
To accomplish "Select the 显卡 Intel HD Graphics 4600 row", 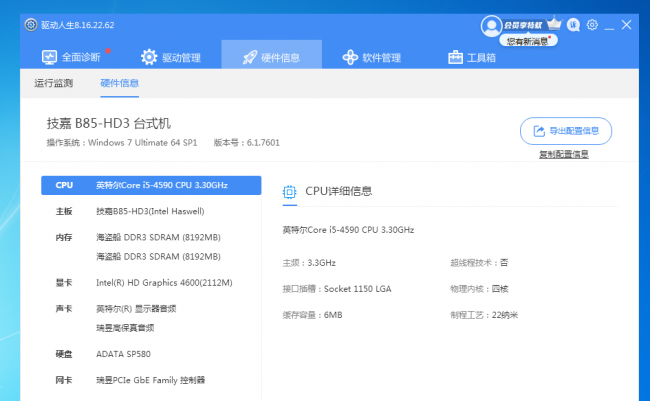I will pos(151,283).
